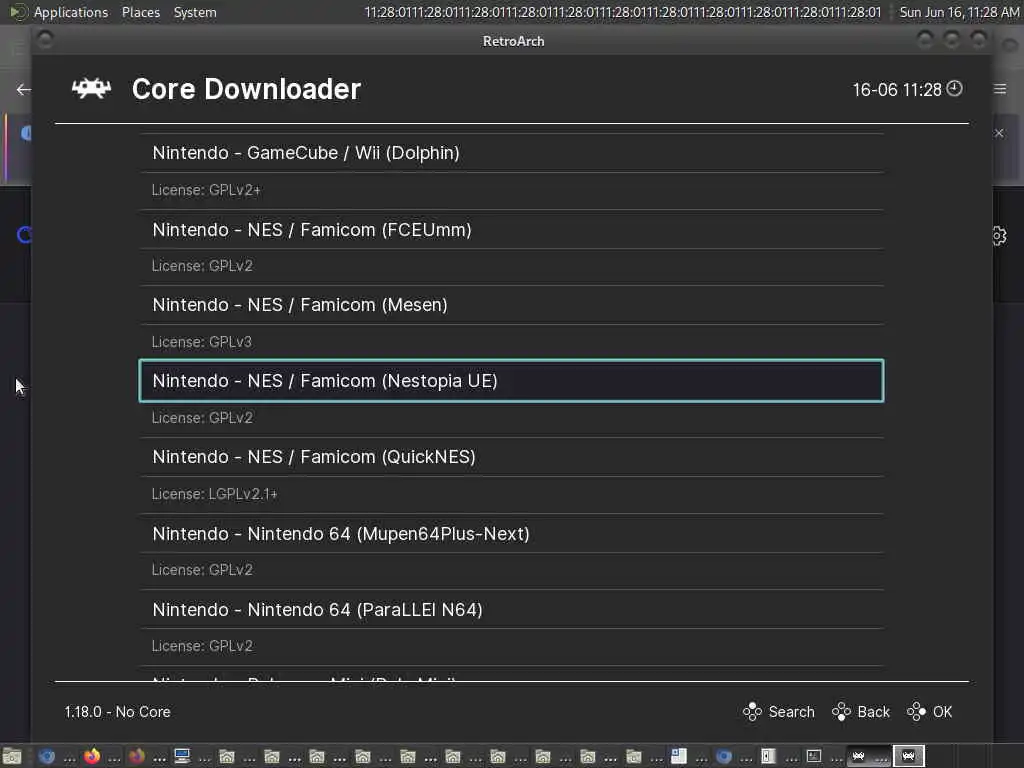Click the RetroArch invader logo in the header
The height and width of the screenshot is (768, 1024).
tap(91, 88)
